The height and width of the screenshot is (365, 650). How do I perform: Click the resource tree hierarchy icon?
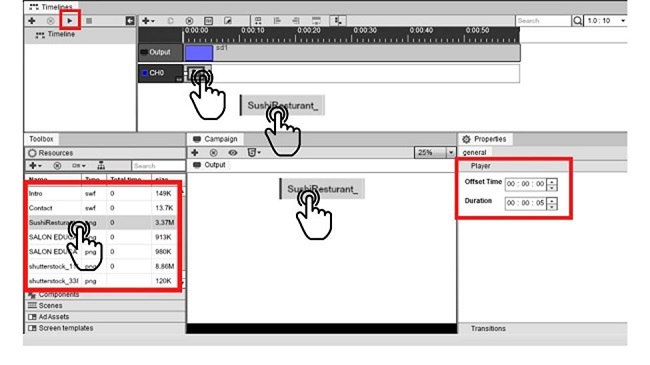pyautogui.click(x=101, y=166)
